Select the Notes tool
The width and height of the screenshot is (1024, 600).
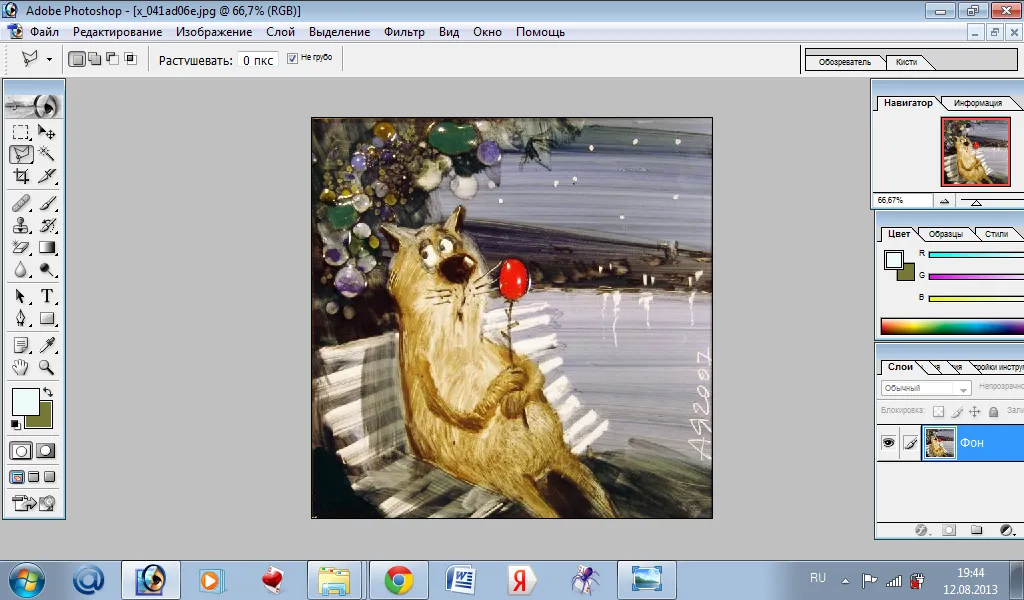21,345
